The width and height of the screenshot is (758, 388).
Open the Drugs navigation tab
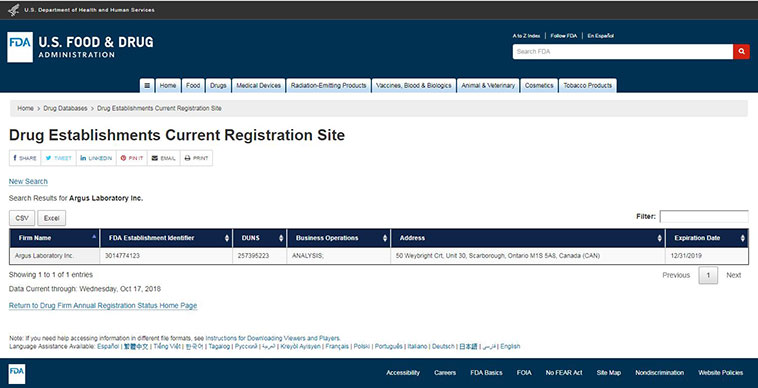(218, 86)
